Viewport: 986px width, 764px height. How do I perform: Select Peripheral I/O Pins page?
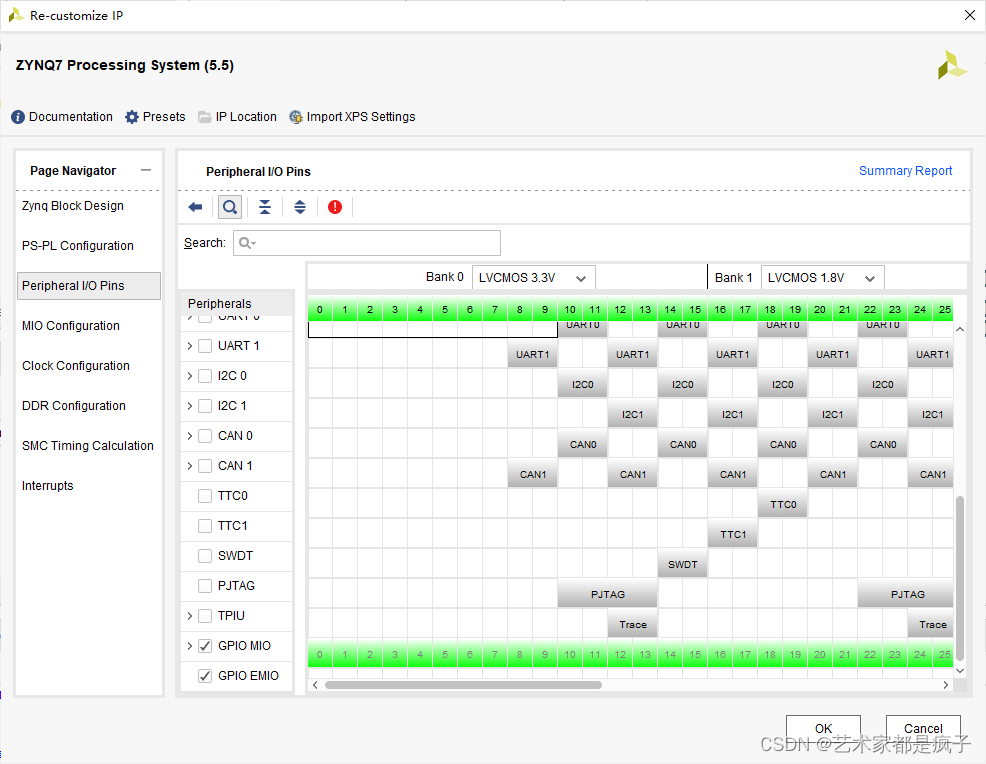(89, 285)
